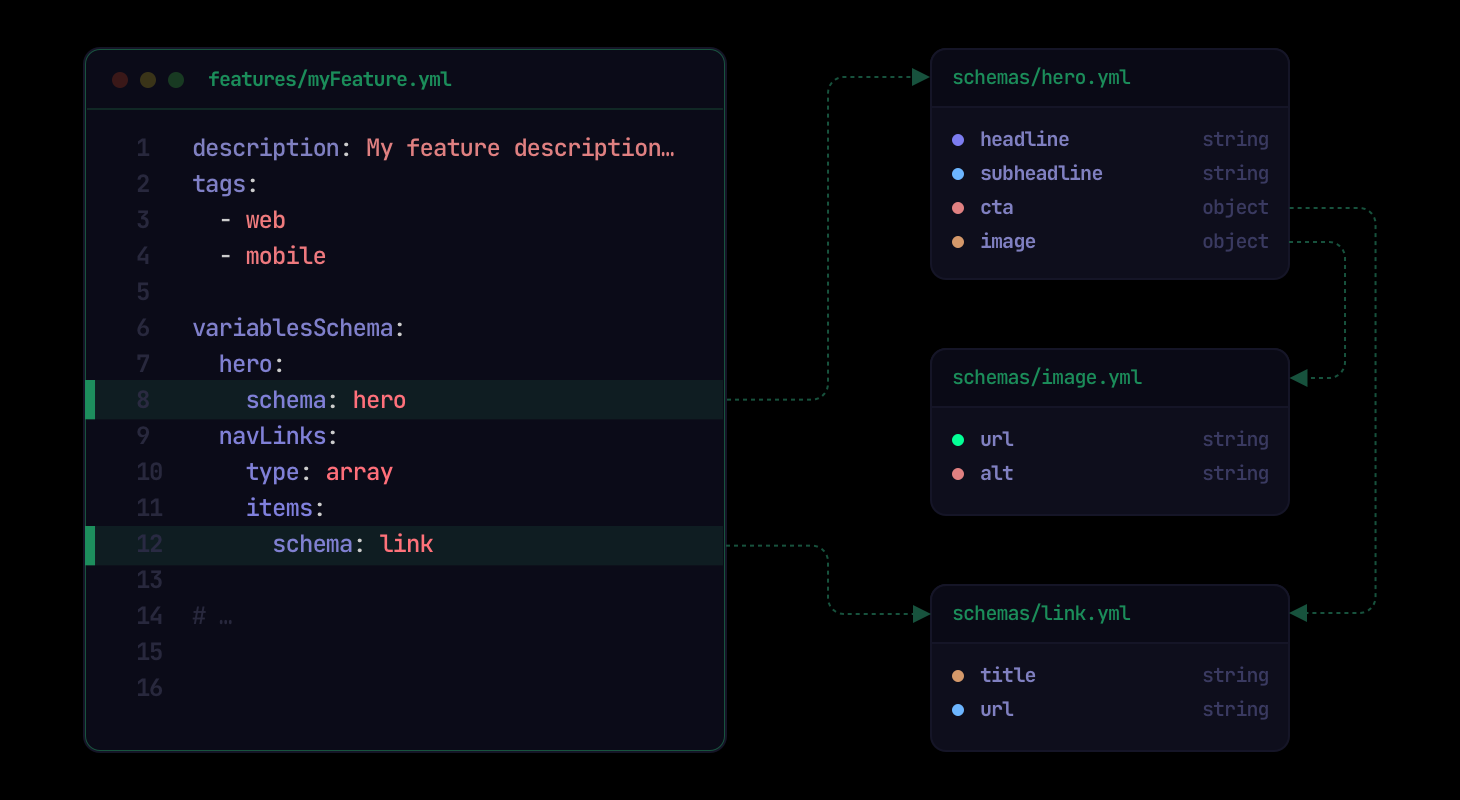1460x800 pixels.
Task: Click the yellow window dot in editor title bar
Action: (x=148, y=80)
